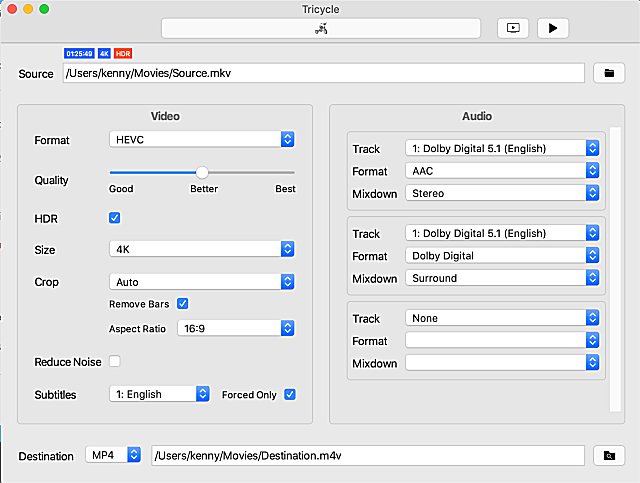Click the 4K badge above source
The image size is (640, 483).
point(104,52)
